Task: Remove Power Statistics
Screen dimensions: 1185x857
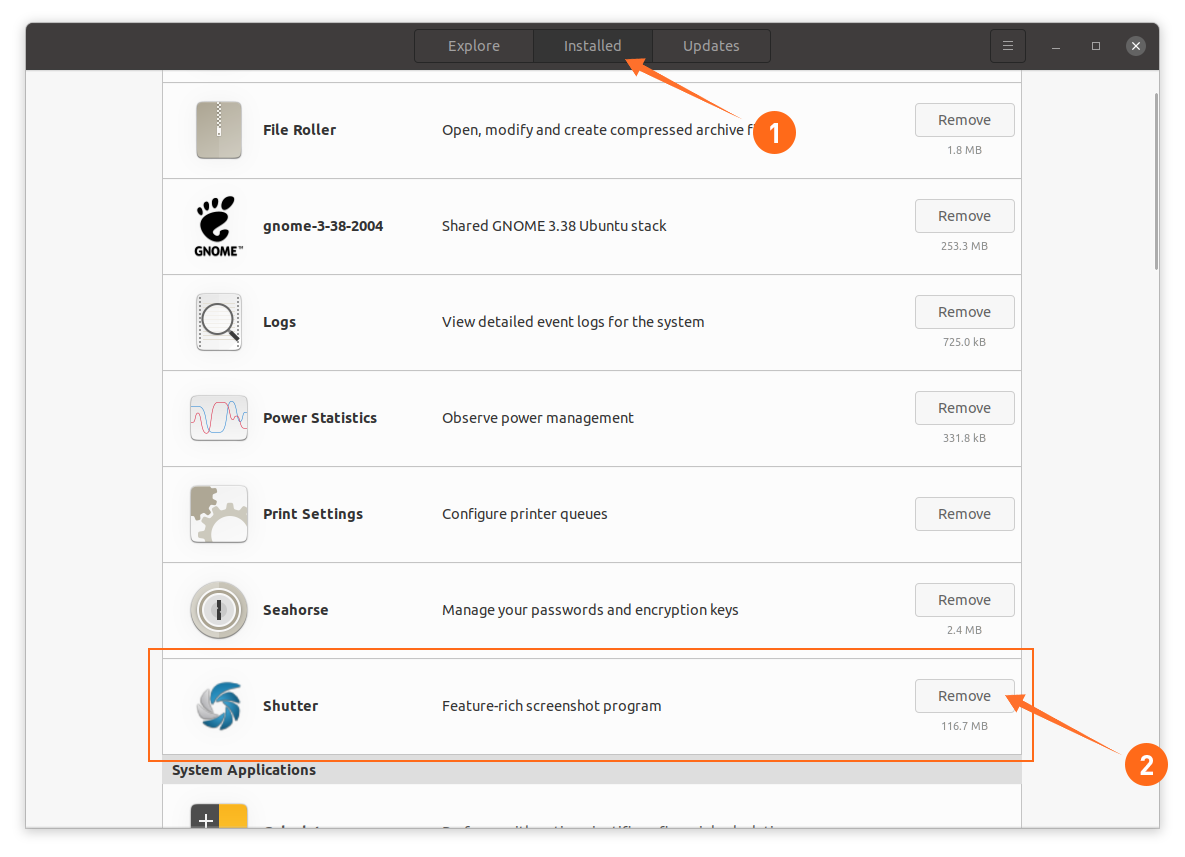Action: [x=964, y=408]
